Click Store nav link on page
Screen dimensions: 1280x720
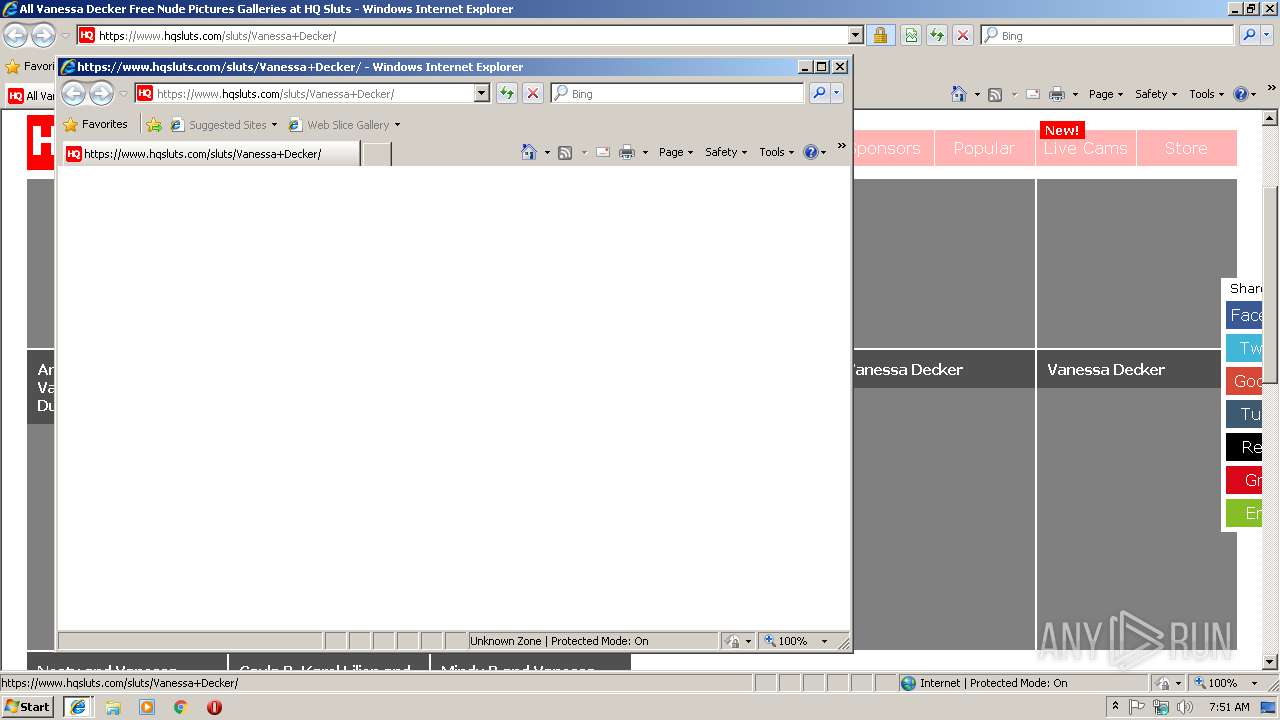point(1186,148)
